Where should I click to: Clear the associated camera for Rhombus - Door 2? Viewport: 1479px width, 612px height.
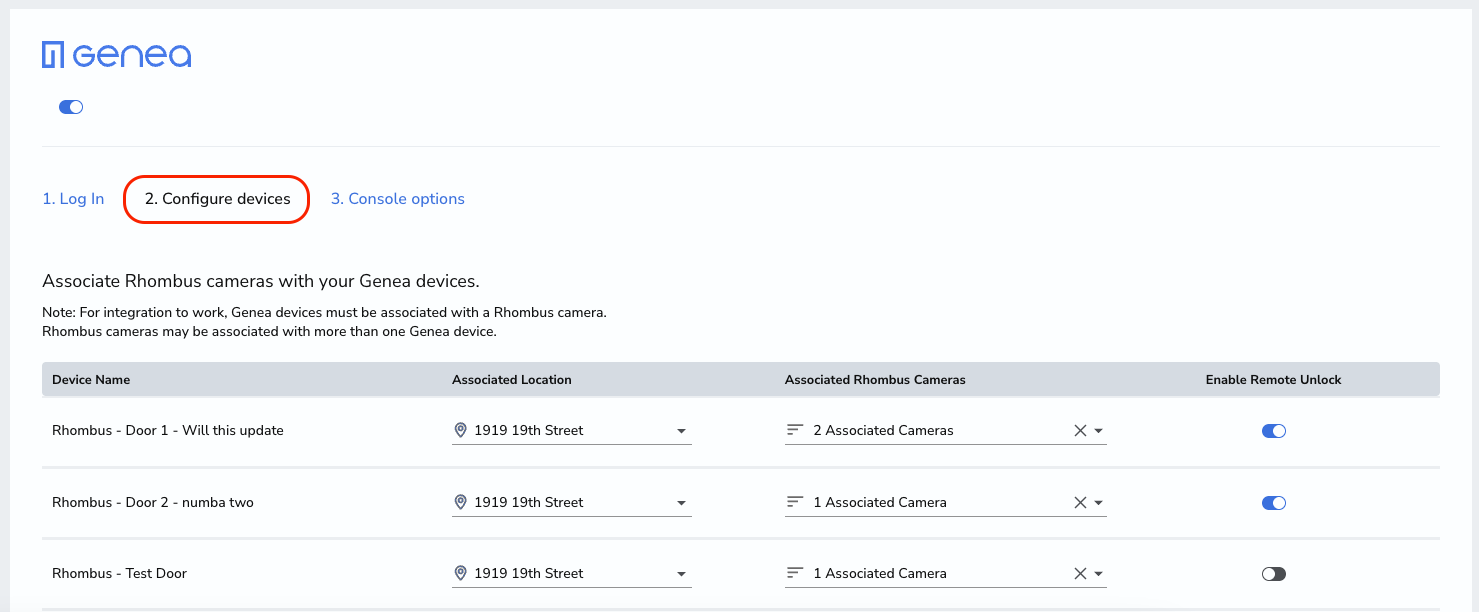pyautogui.click(x=1080, y=502)
